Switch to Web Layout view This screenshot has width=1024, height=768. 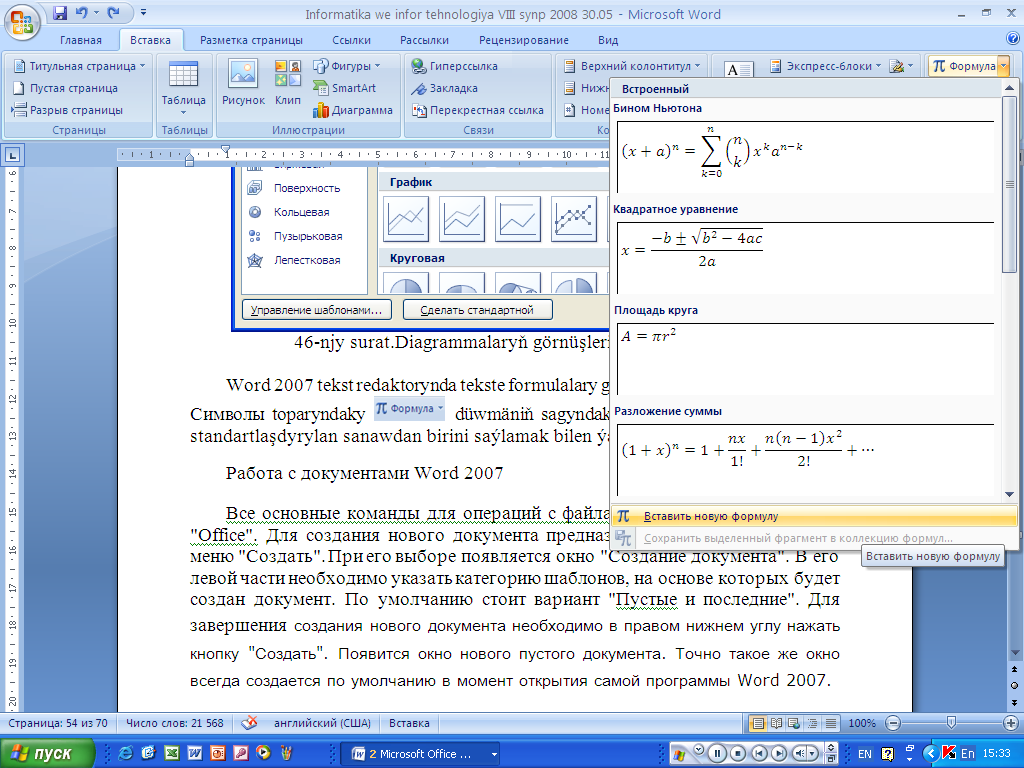tap(794, 723)
